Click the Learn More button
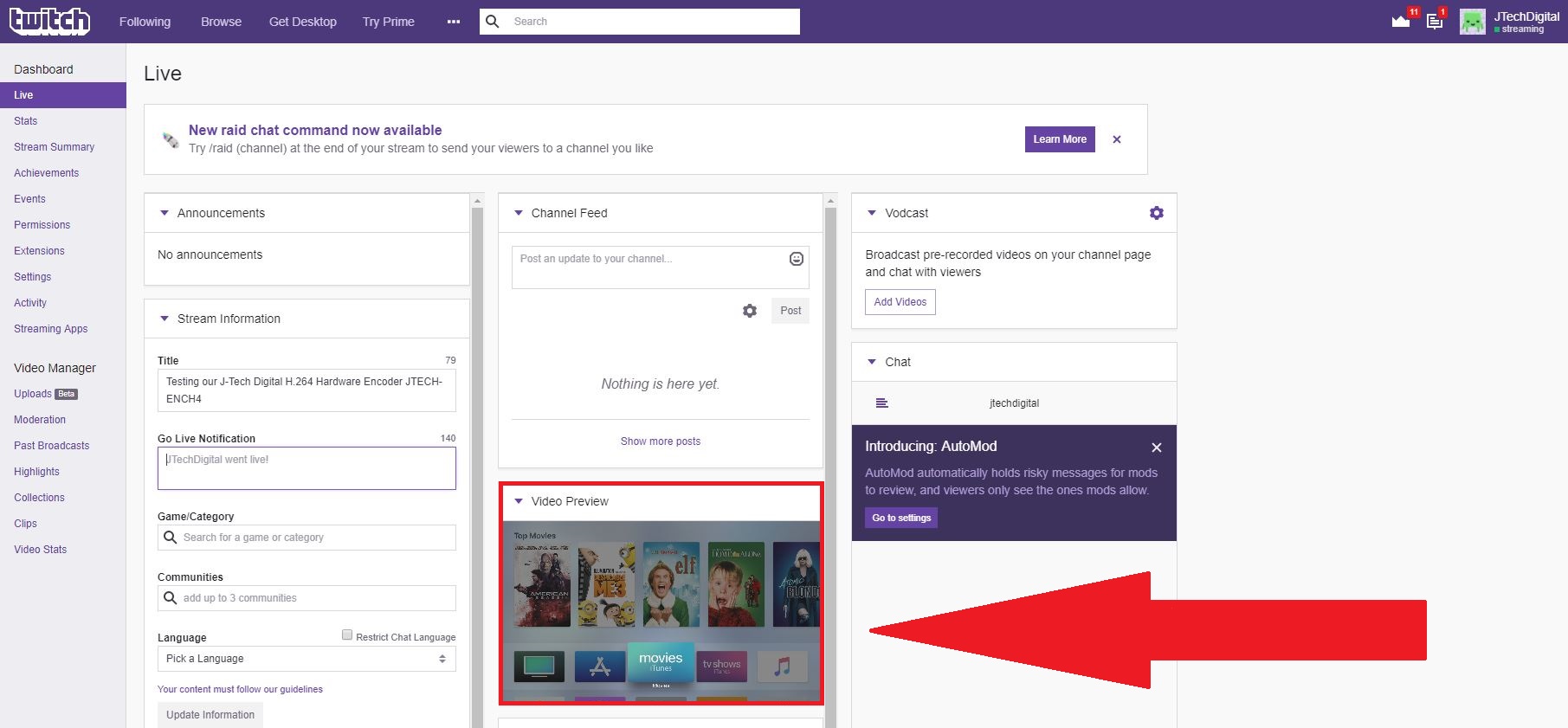 (1060, 139)
